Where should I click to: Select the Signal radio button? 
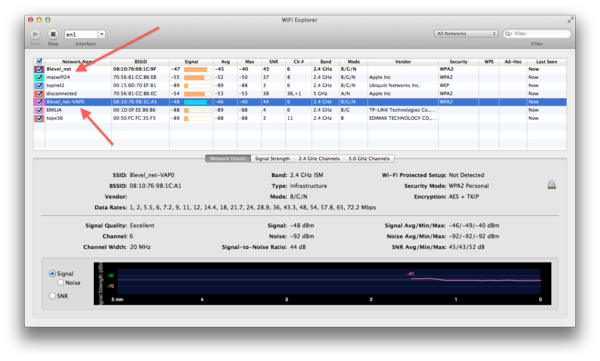[52, 274]
